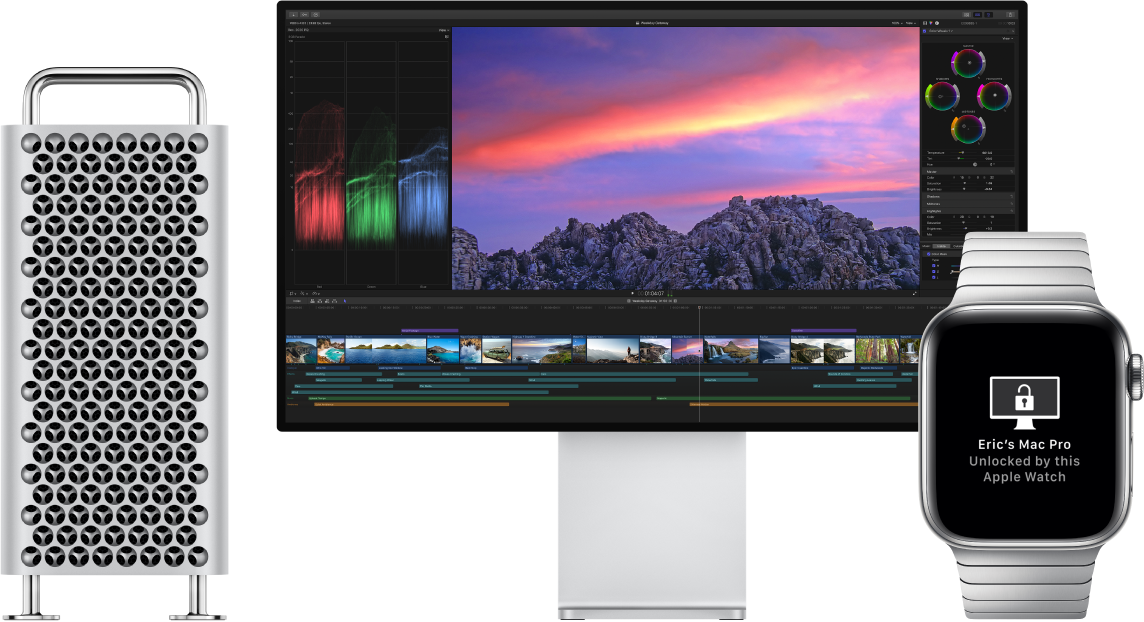1144x622 pixels.
Task: Switch to the Video inspector icon
Action: click(925, 23)
